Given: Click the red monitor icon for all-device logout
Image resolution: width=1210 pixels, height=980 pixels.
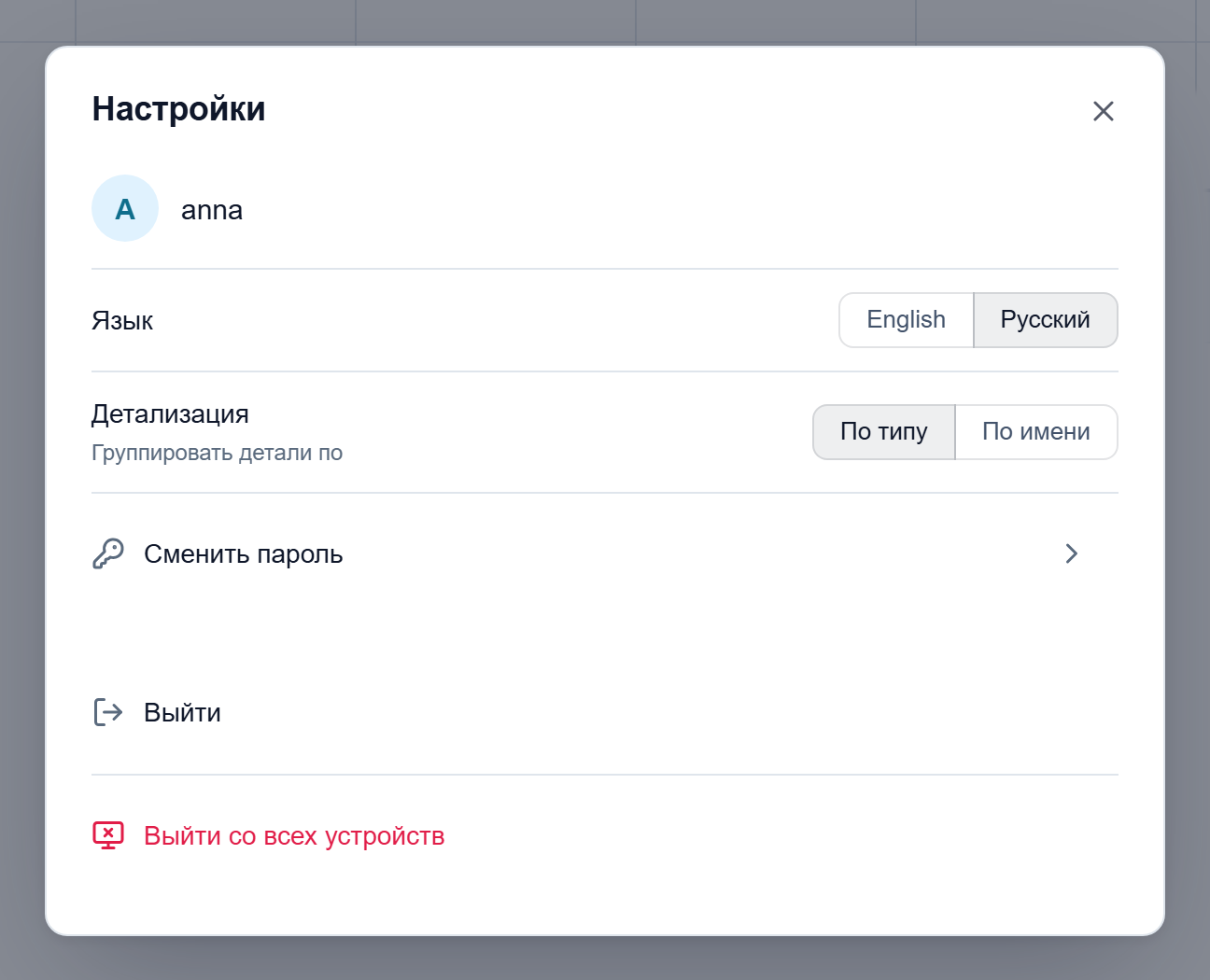Looking at the screenshot, I should coord(108,835).
